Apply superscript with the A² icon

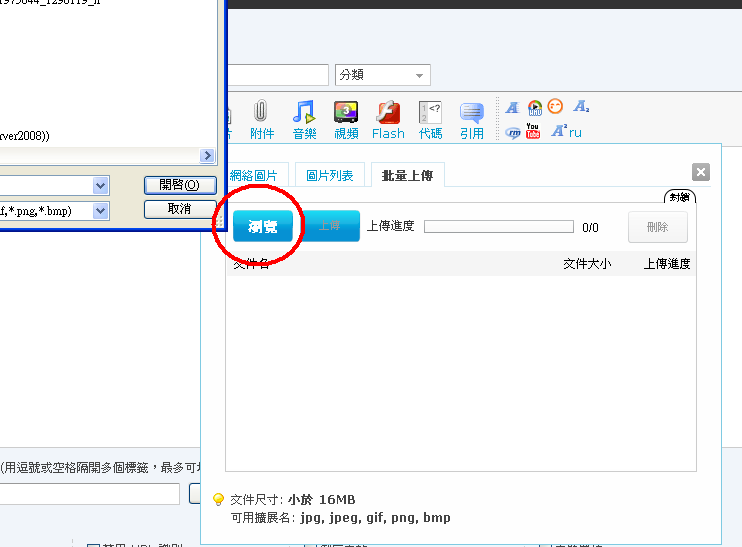[x=559, y=131]
